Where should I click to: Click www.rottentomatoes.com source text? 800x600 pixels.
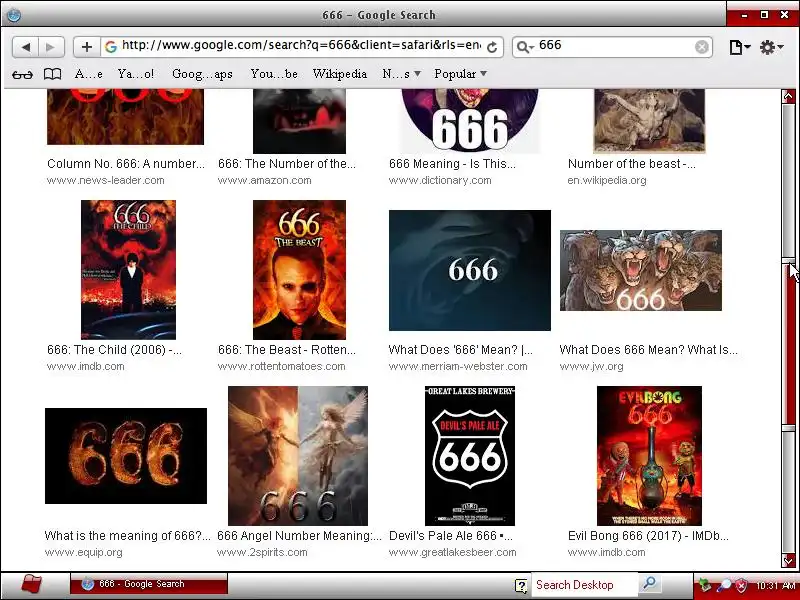282,366
